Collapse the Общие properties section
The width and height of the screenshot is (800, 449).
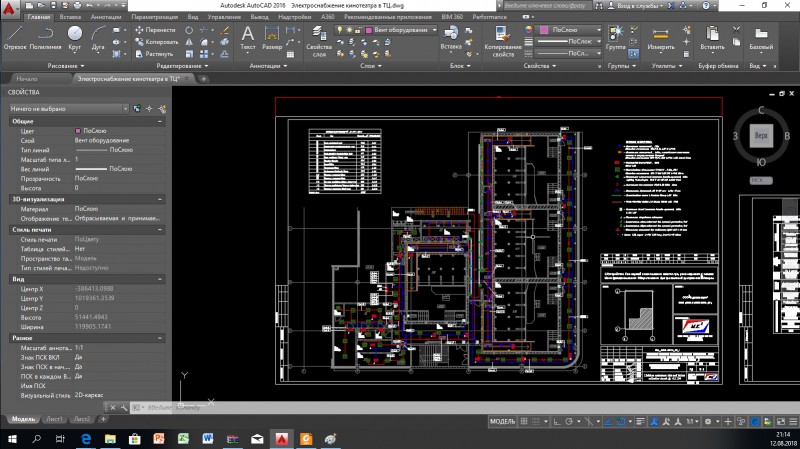pos(160,121)
